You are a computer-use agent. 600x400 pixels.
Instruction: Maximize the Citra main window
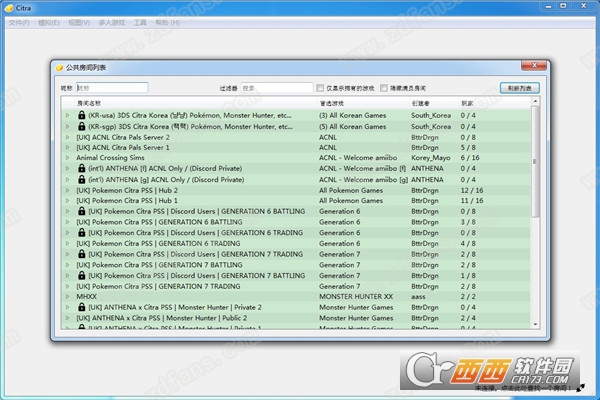[563, 6]
